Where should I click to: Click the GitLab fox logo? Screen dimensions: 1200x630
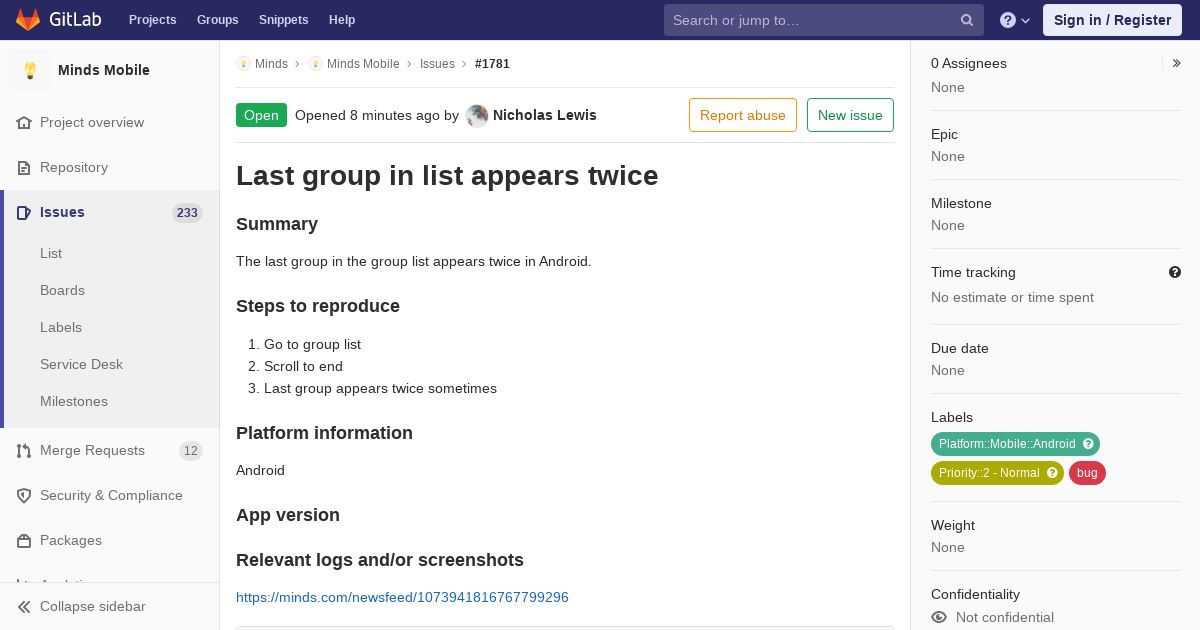(x=28, y=19)
